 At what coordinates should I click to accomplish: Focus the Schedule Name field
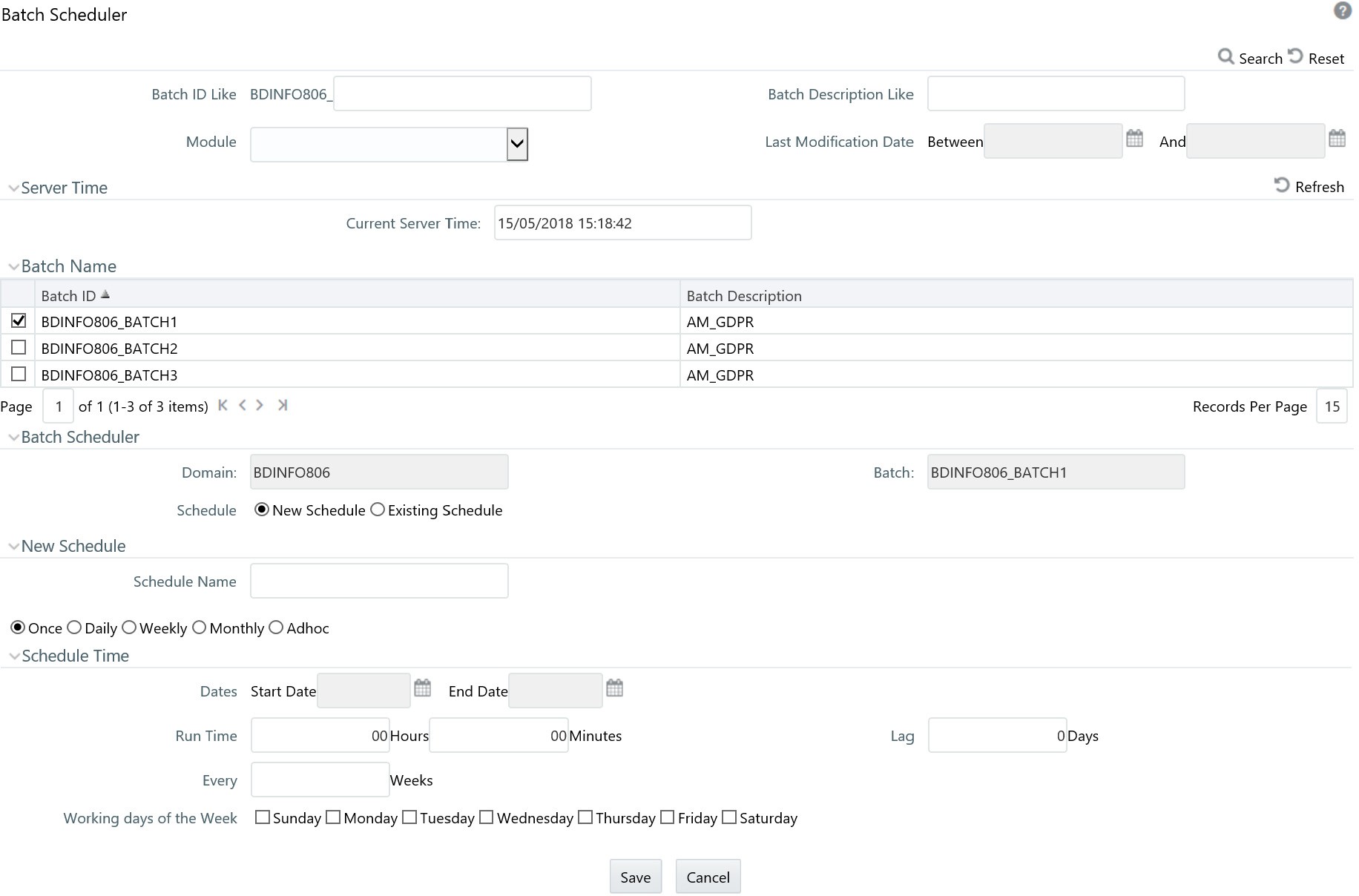(x=379, y=581)
